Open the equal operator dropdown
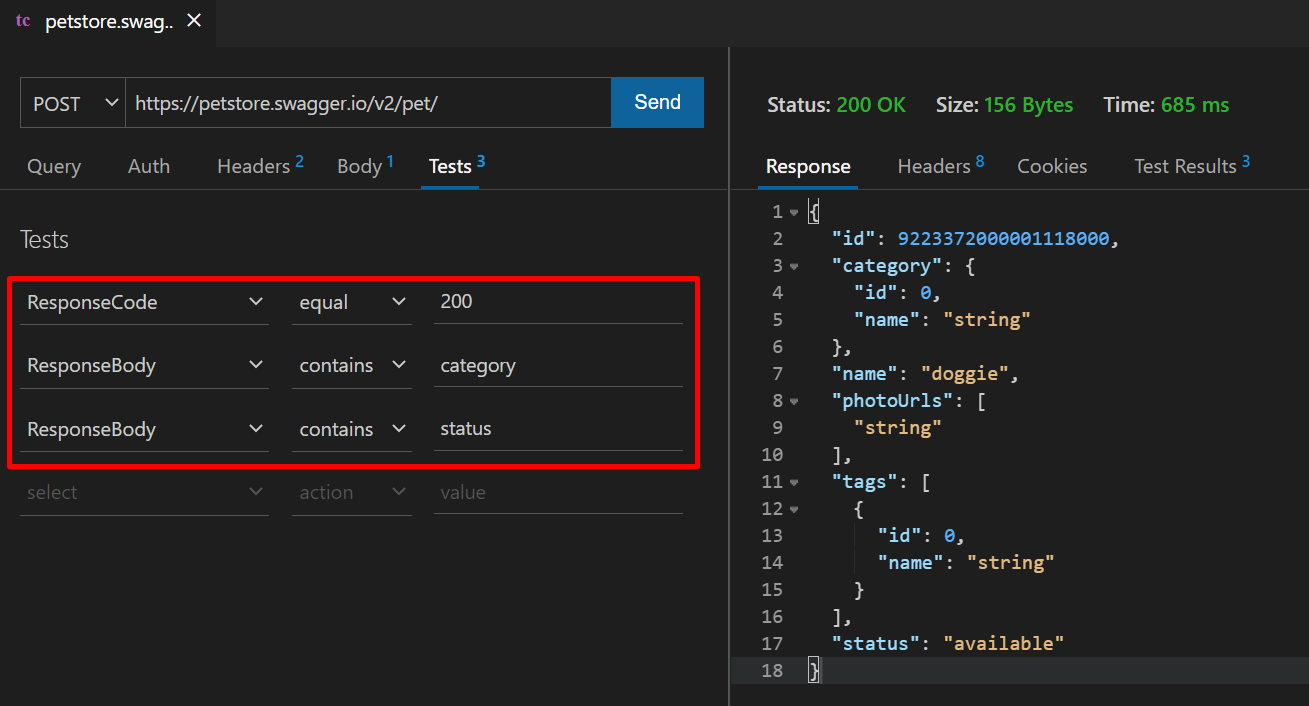The width and height of the screenshot is (1309, 706). 352,302
